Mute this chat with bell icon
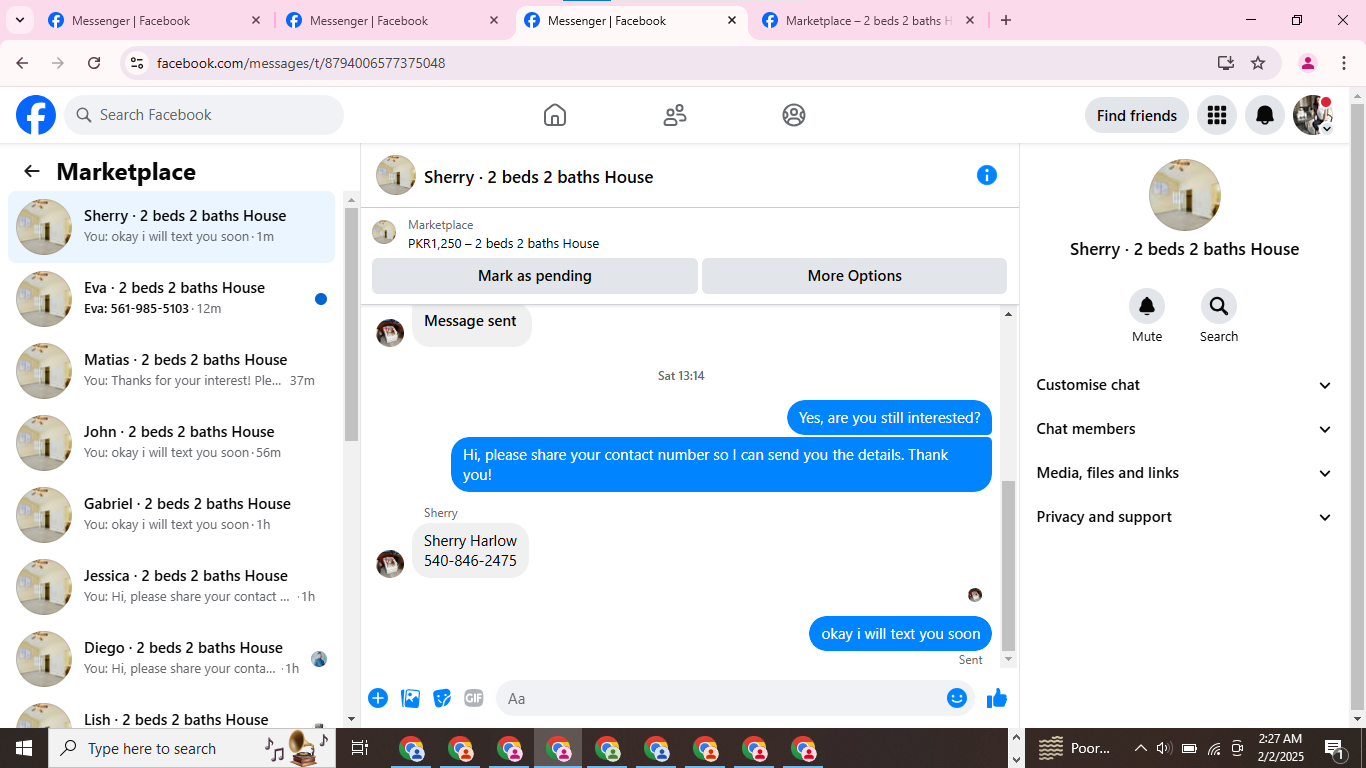The width and height of the screenshot is (1366, 768). tap(1147, 306)
